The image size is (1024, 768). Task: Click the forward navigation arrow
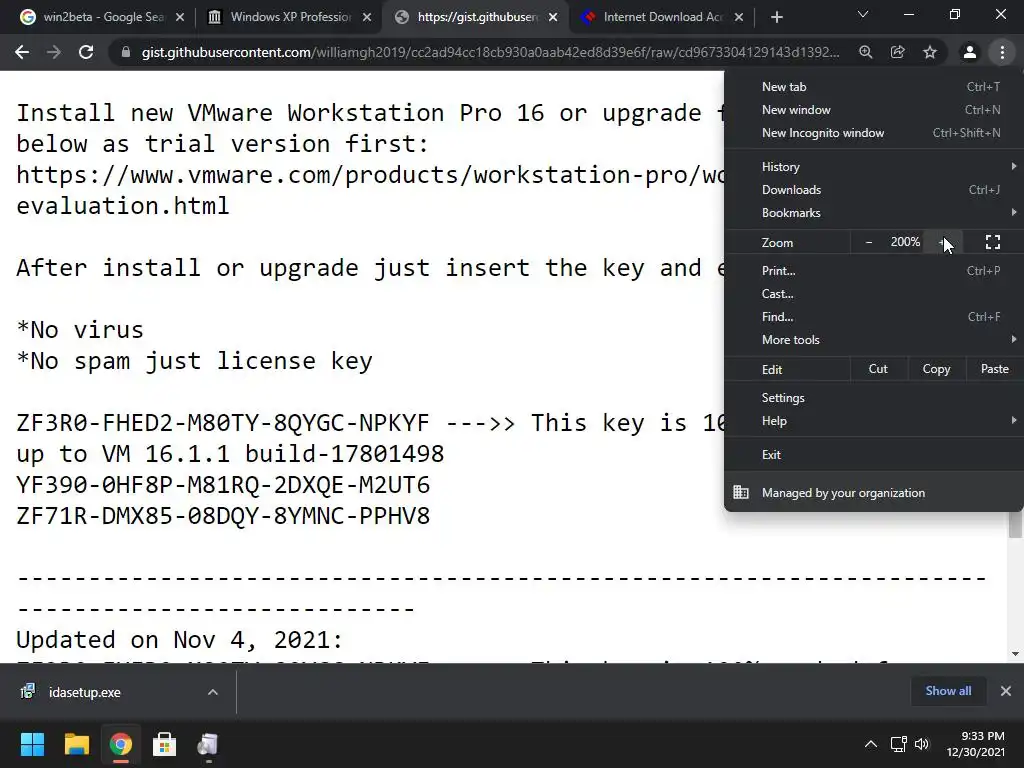pos(54,52)
